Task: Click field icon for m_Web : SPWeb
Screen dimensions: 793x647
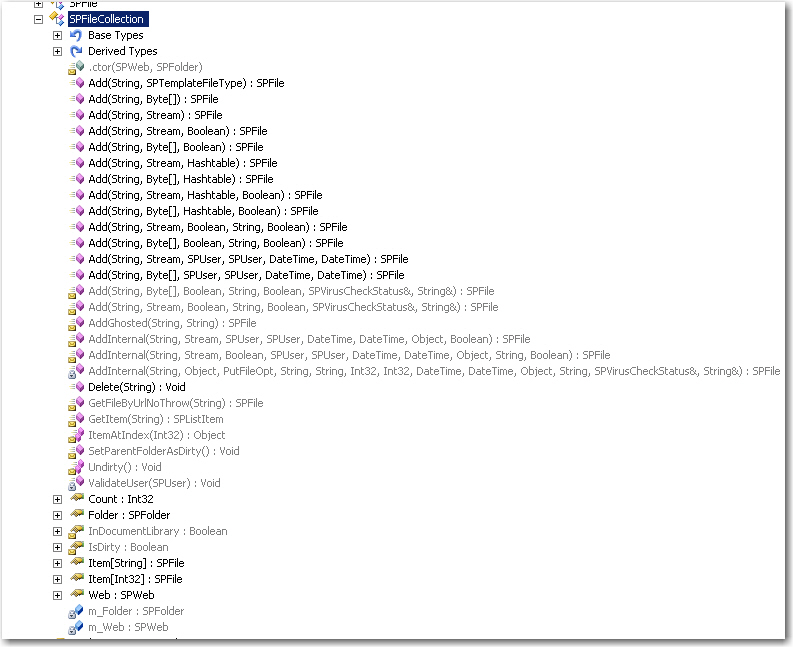Action: 76,627
